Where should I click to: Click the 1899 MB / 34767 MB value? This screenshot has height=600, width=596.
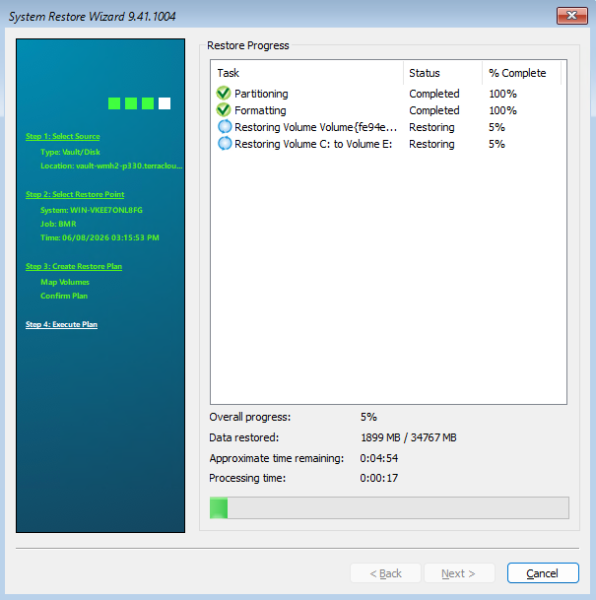tap(409, 437)
